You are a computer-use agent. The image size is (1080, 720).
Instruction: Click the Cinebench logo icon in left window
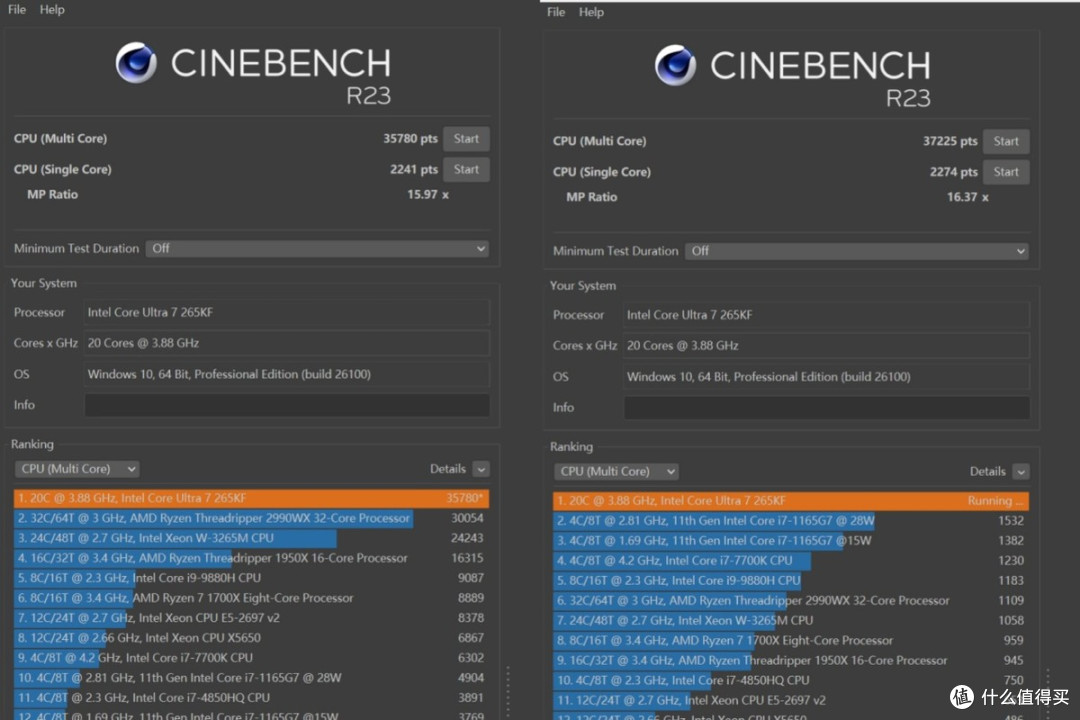[x=136, y=63]
